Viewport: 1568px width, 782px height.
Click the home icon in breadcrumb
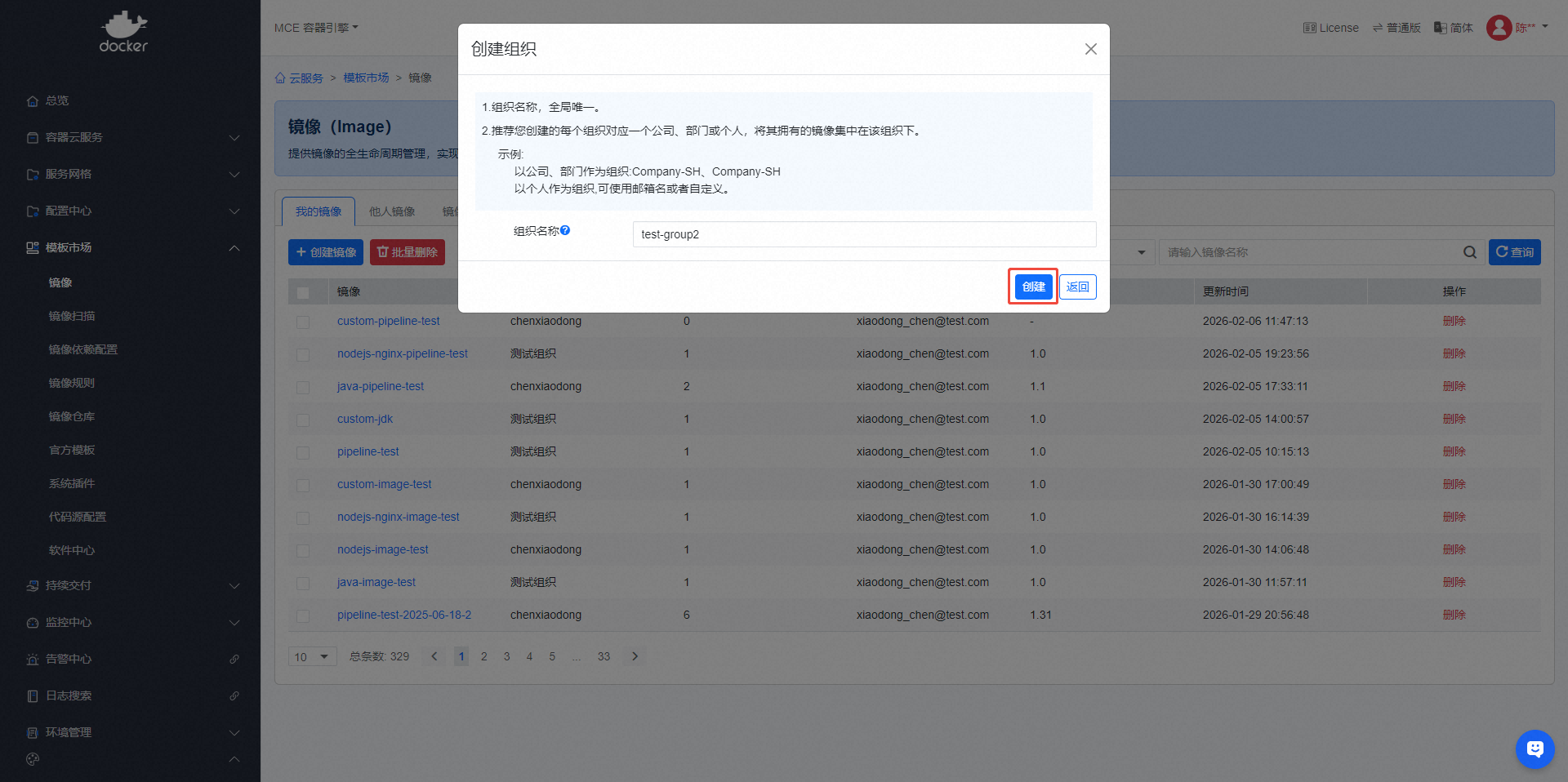[x=281, y=78]
